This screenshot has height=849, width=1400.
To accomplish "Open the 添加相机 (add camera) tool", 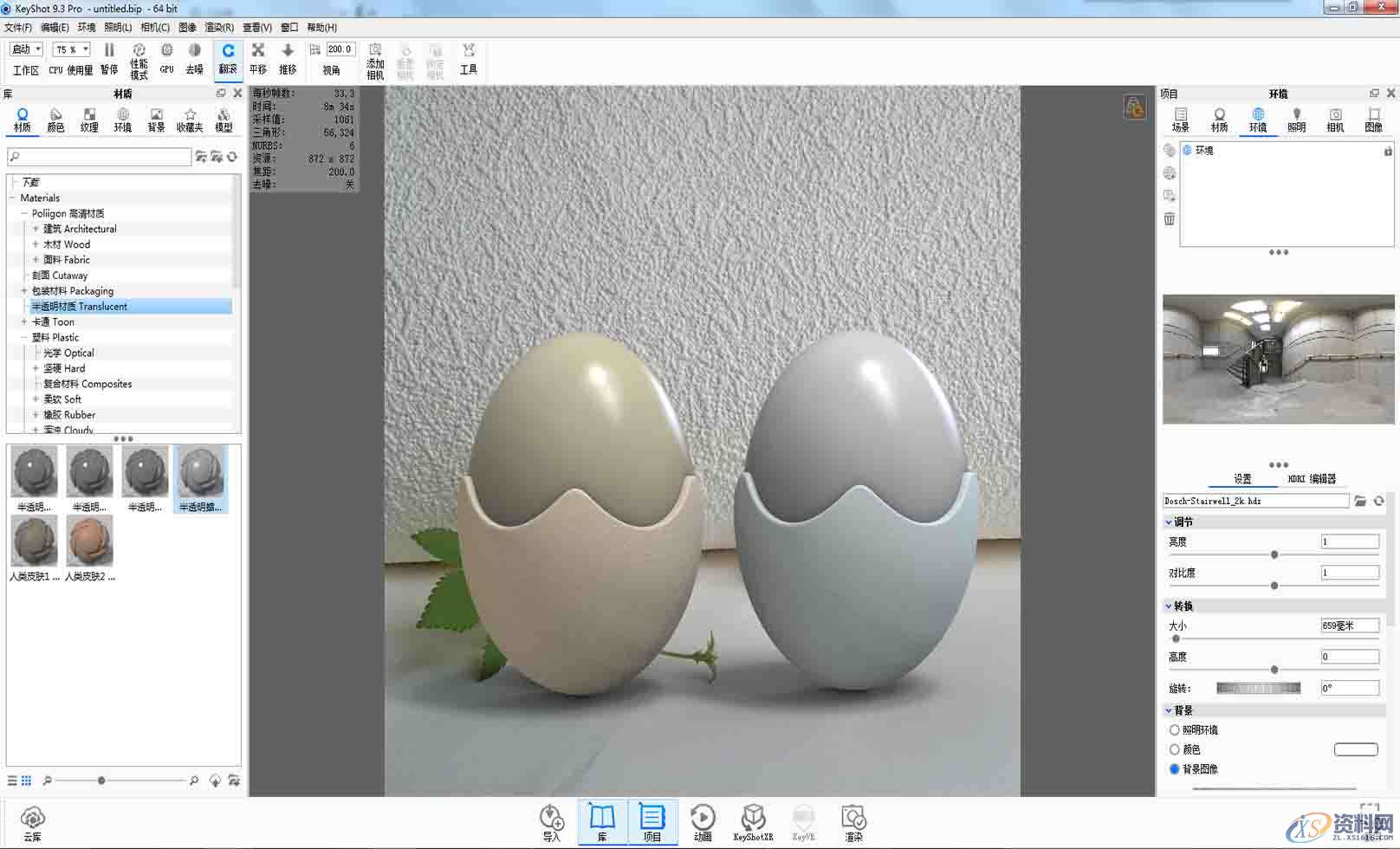I will [x=374, y=58].
